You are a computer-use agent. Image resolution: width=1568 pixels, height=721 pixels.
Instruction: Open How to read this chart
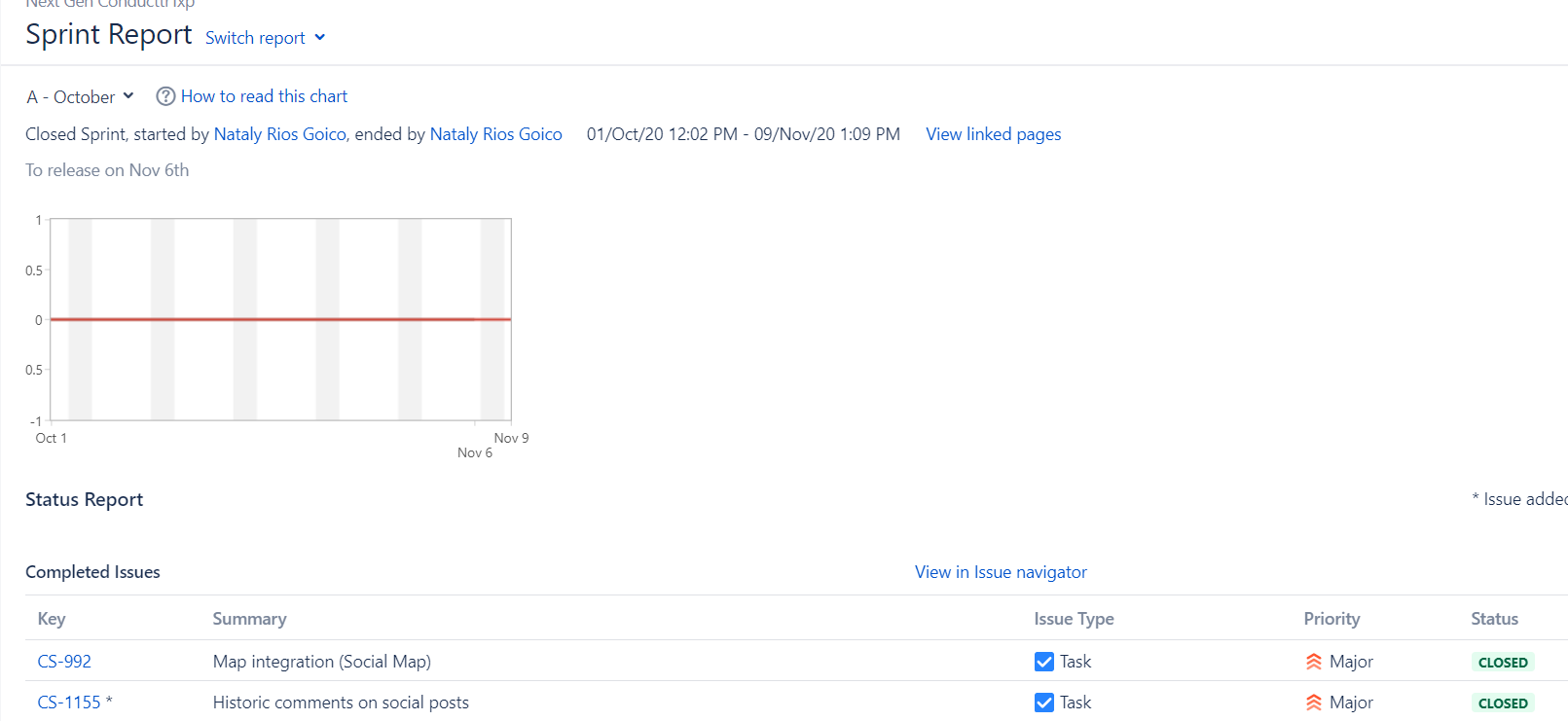pos(264,96)
